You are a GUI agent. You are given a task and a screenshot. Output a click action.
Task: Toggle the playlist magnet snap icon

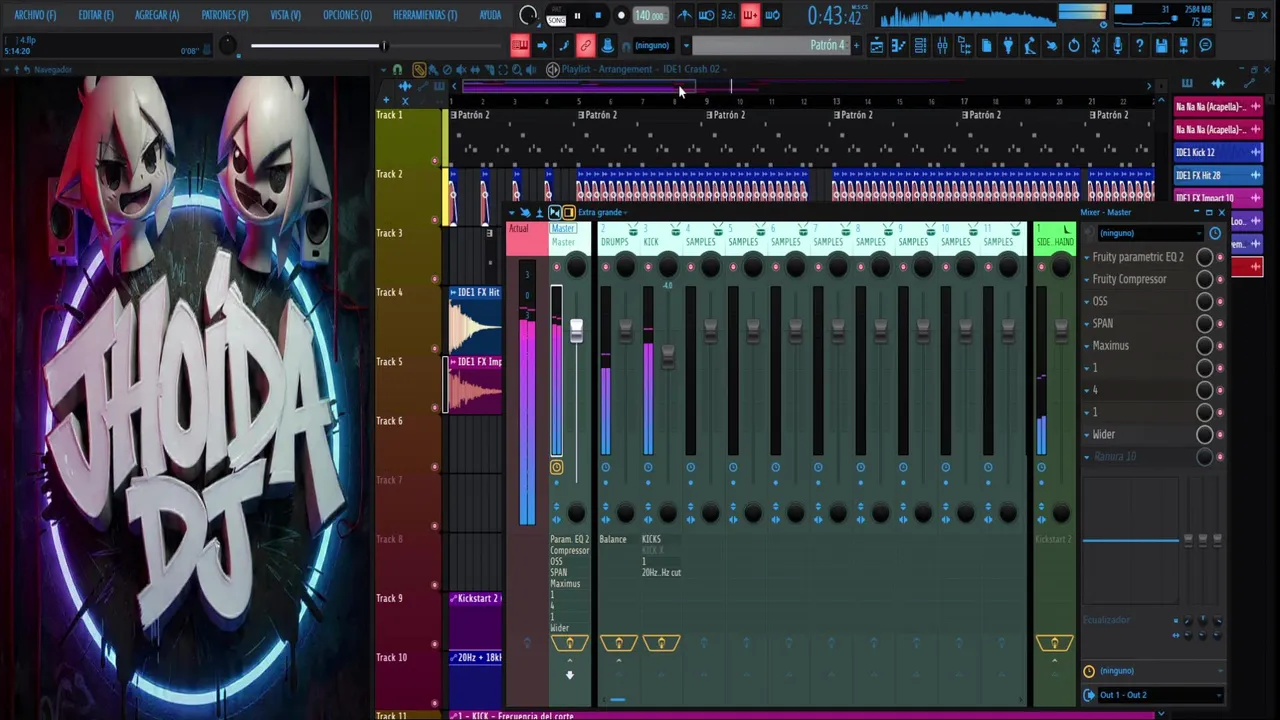397,69
